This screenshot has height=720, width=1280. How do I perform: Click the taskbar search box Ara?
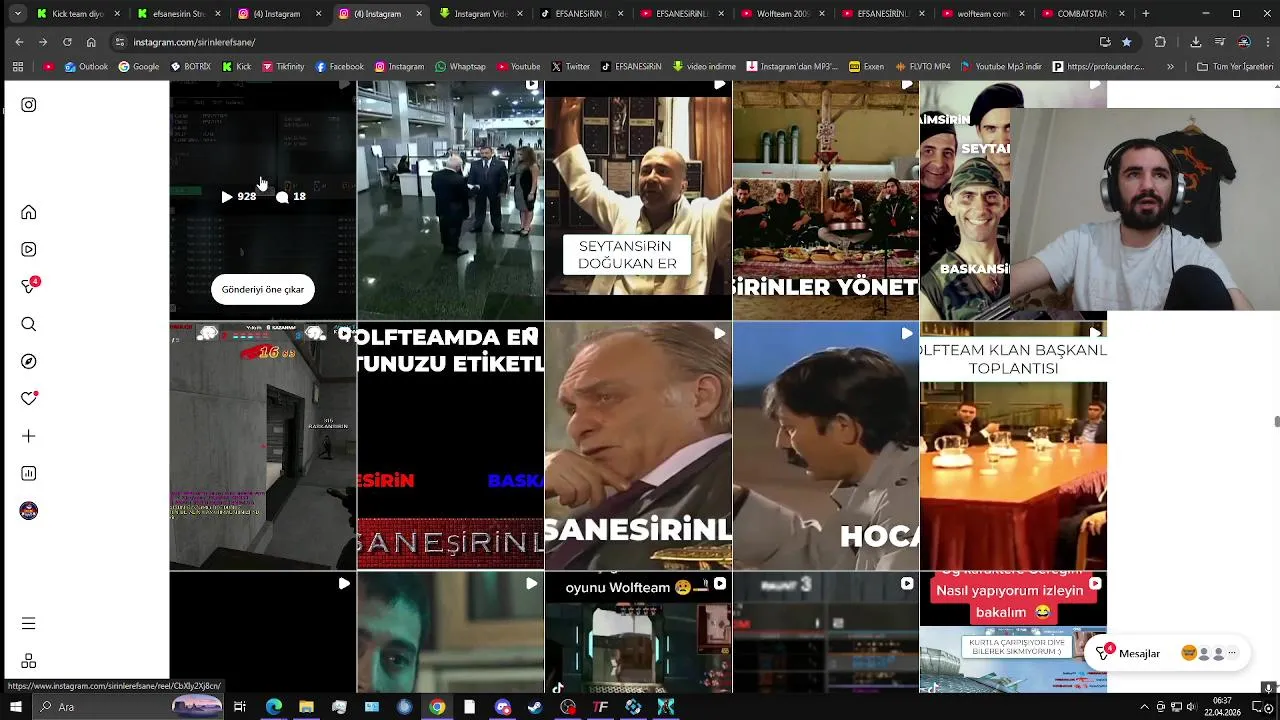(x=130, y=707)
